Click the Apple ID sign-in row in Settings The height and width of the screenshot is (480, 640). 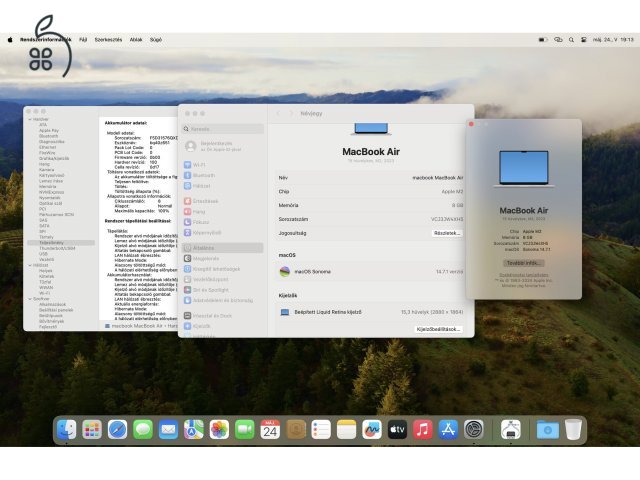tap(223, 146)
